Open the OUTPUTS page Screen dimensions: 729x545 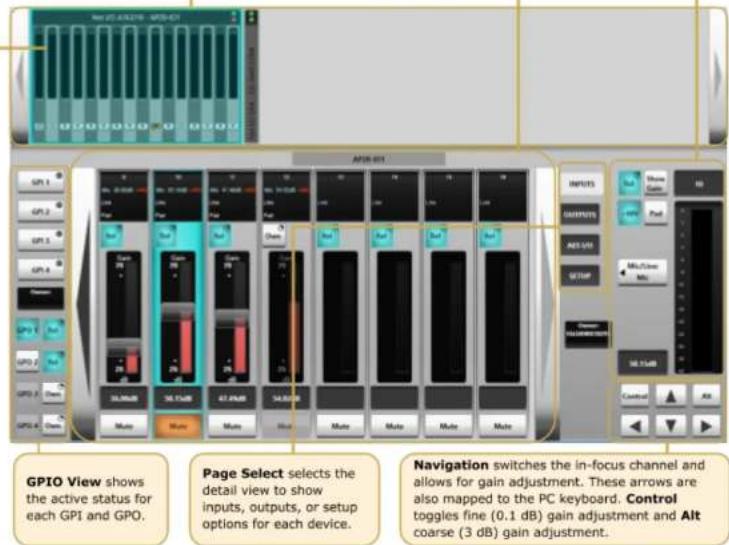click(x=580, y=214)
